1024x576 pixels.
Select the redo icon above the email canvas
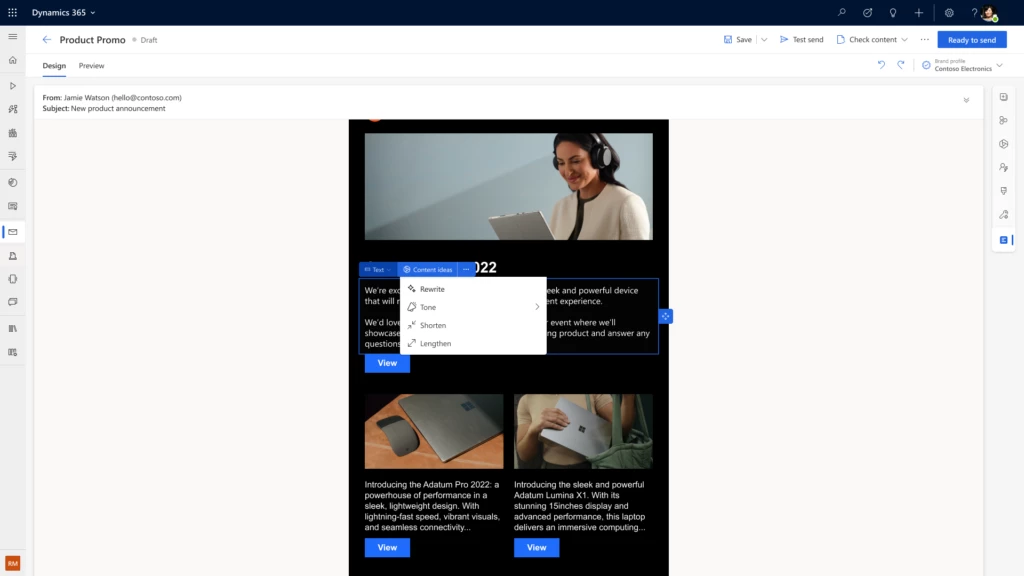click(901, 64)
